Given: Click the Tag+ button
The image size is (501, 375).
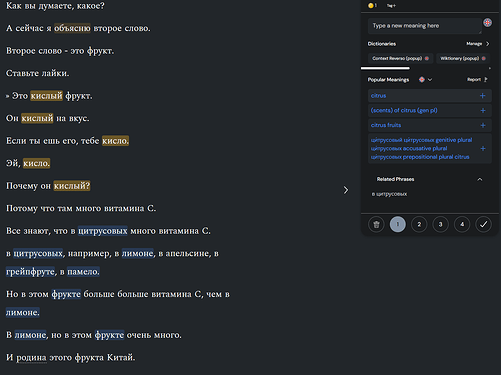Looking at the screenshot, I should [391, 5].
